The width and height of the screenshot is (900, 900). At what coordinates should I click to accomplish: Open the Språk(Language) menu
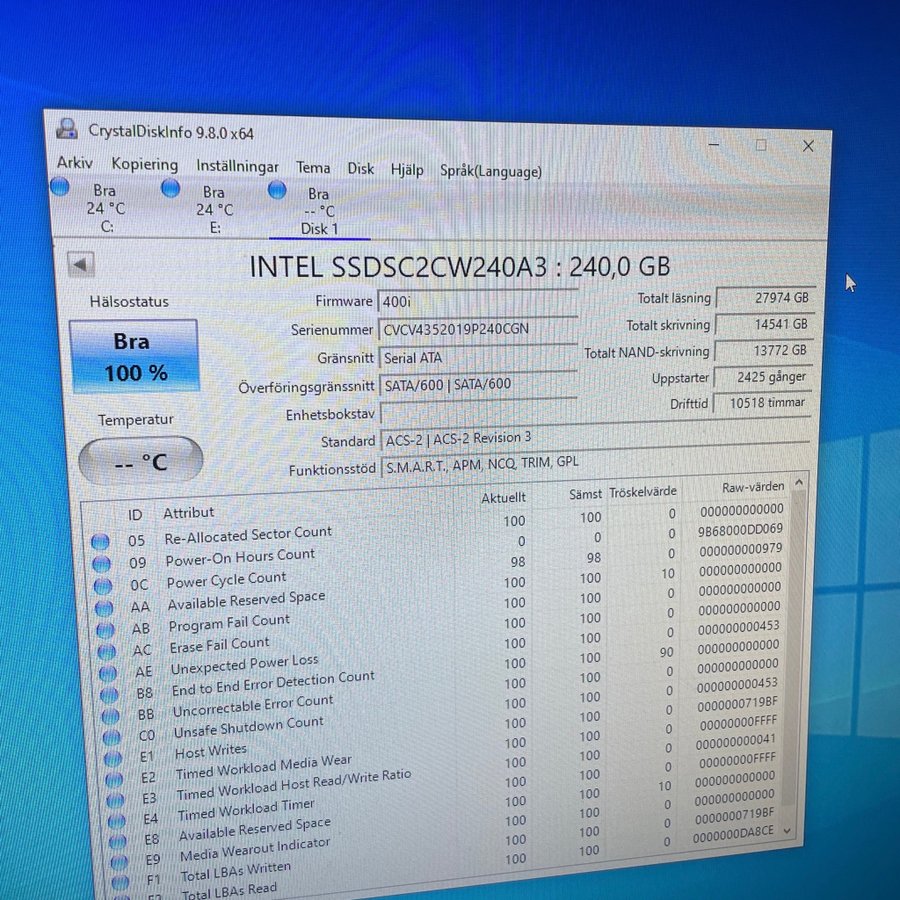491,171
